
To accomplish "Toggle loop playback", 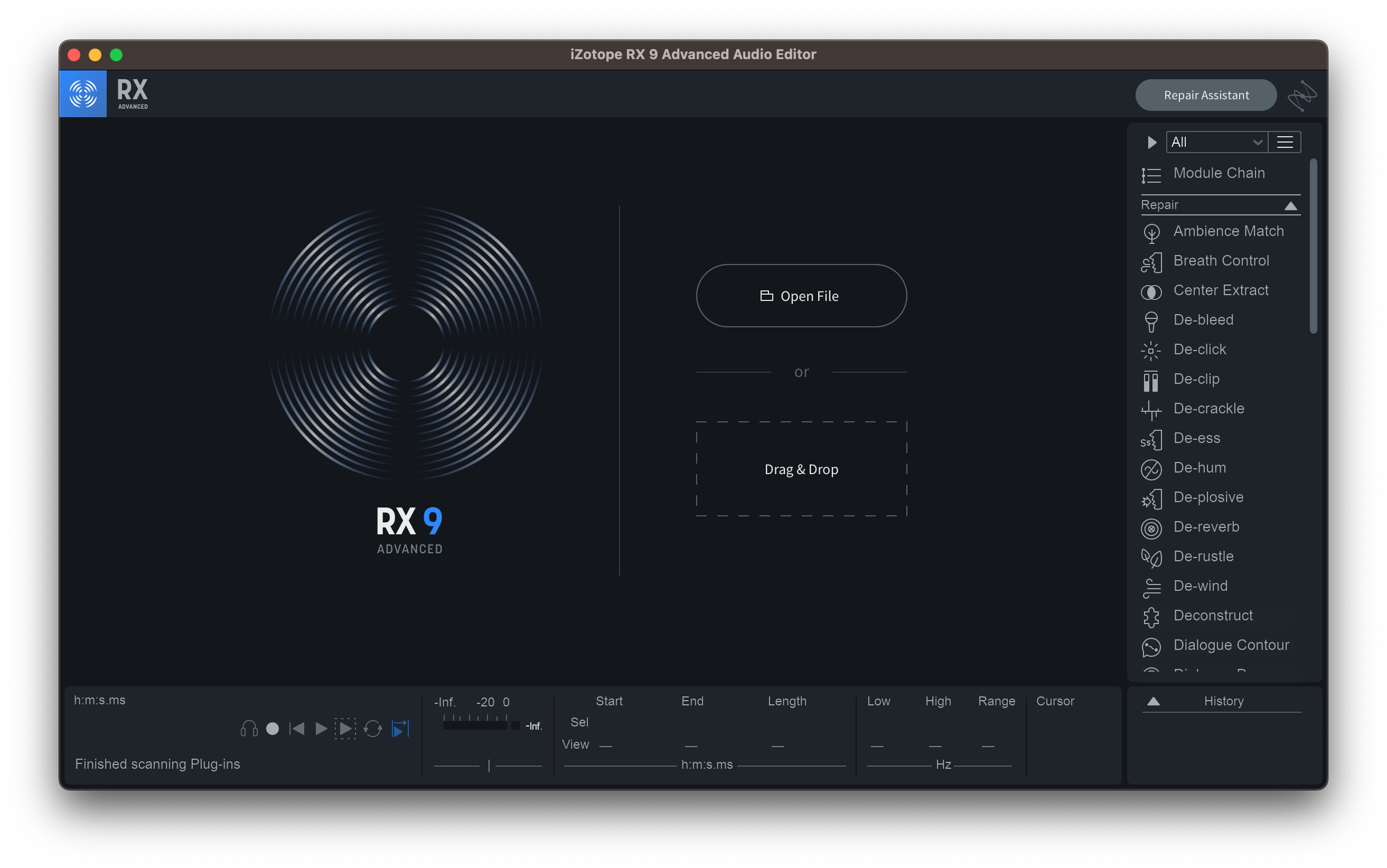I will click(x=373, y=729).
